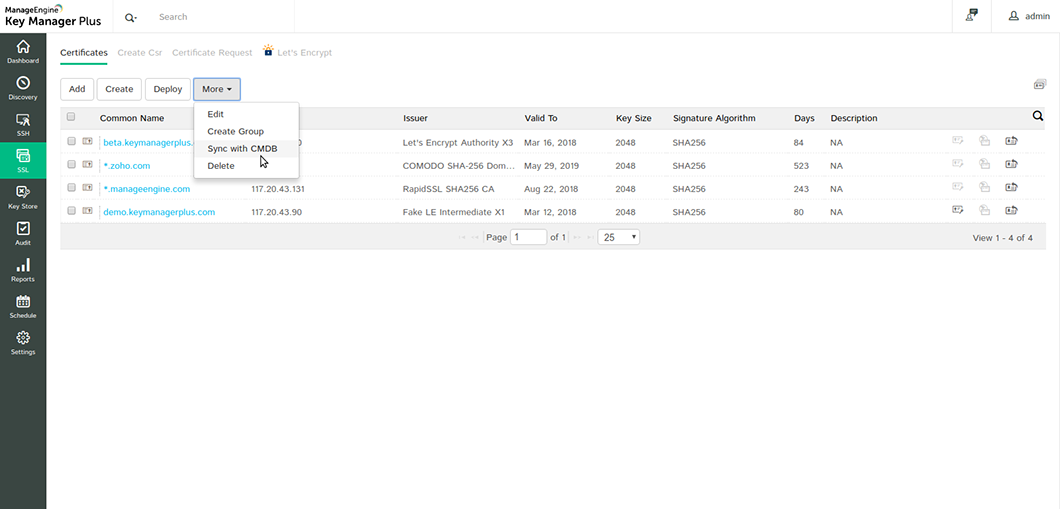Go to Discovery in the sidebar
1060x509 pixels.
pos(23,89)
